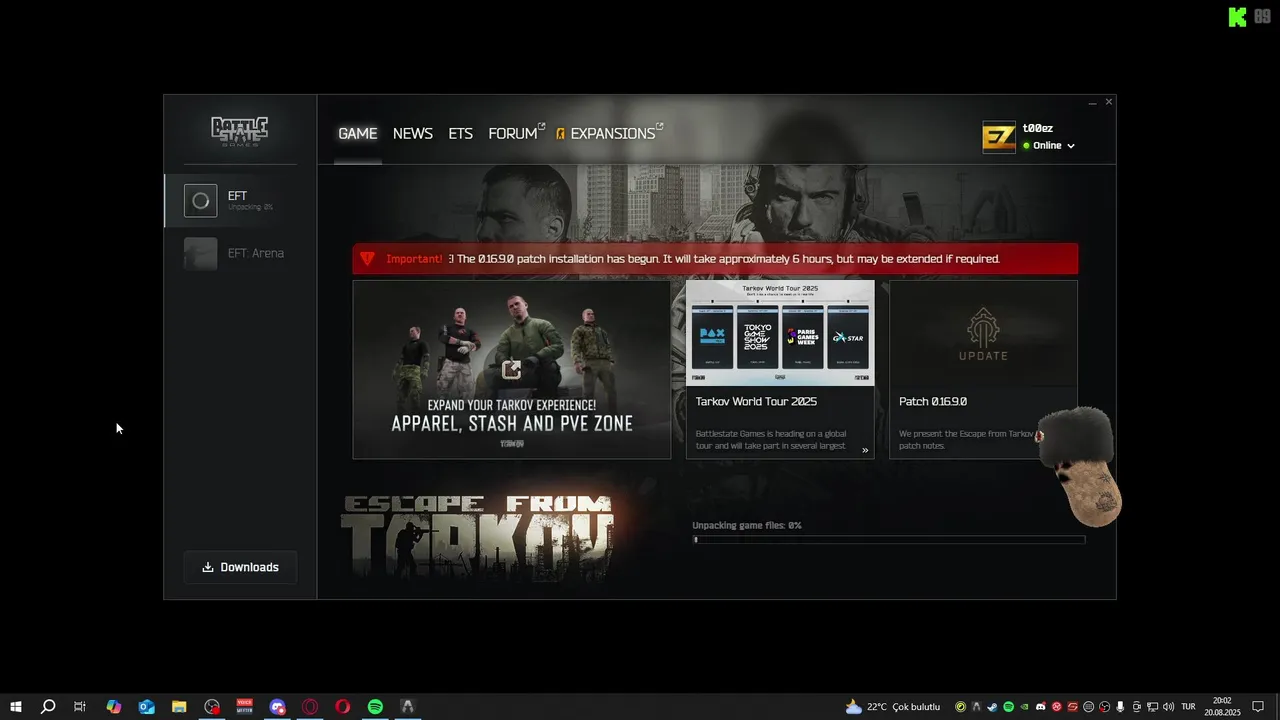Open the Patch 0.16.9.0 news title
The image size is (1280, 720).
(933, 401)
